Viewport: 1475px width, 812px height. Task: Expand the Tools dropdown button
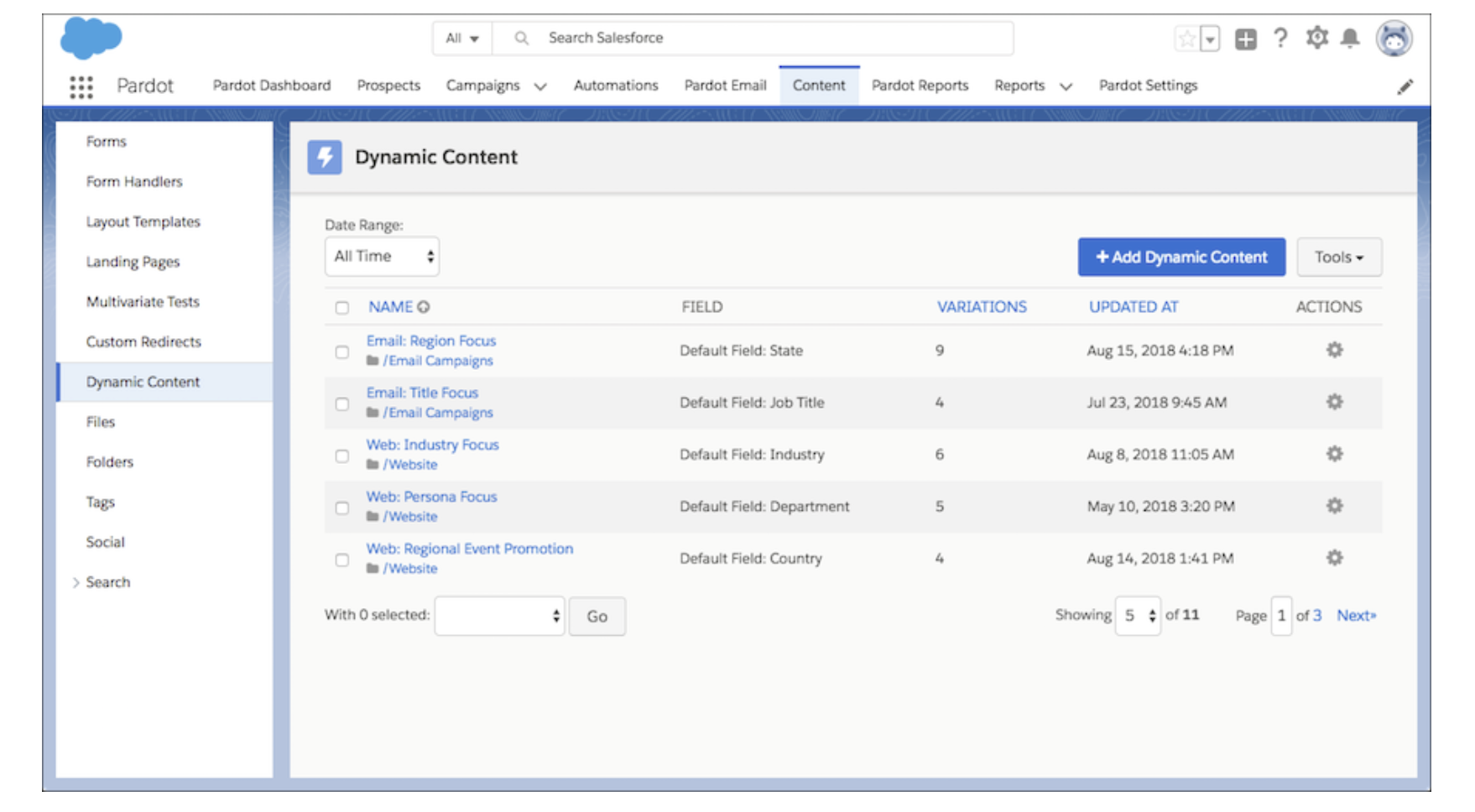pyautogui.click(x=1338, y=258)
